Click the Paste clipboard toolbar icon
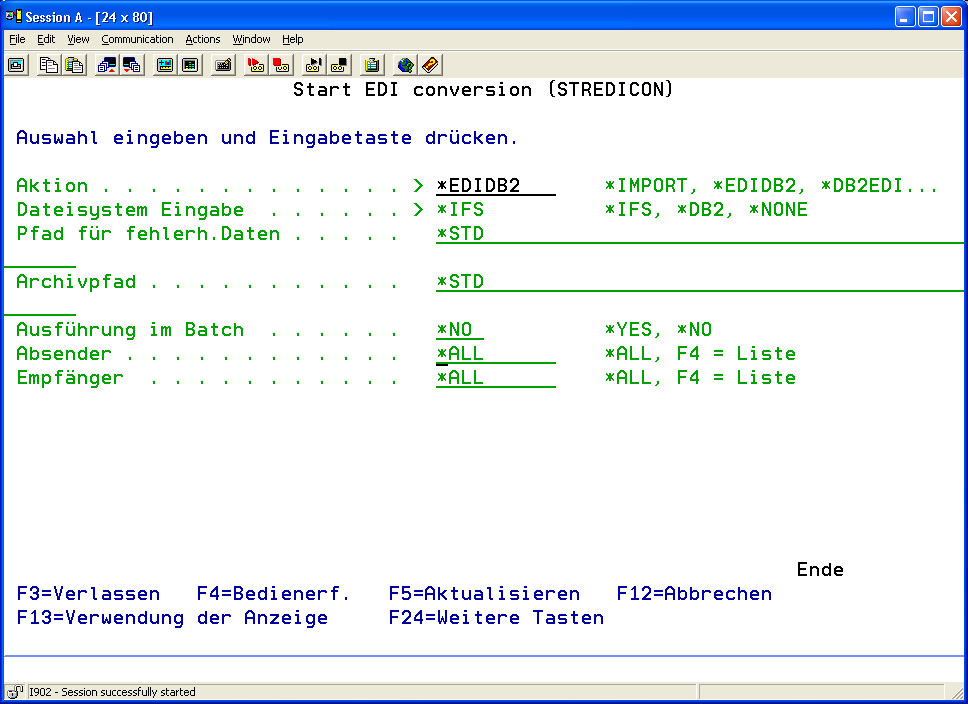 (x=74, y=65)
